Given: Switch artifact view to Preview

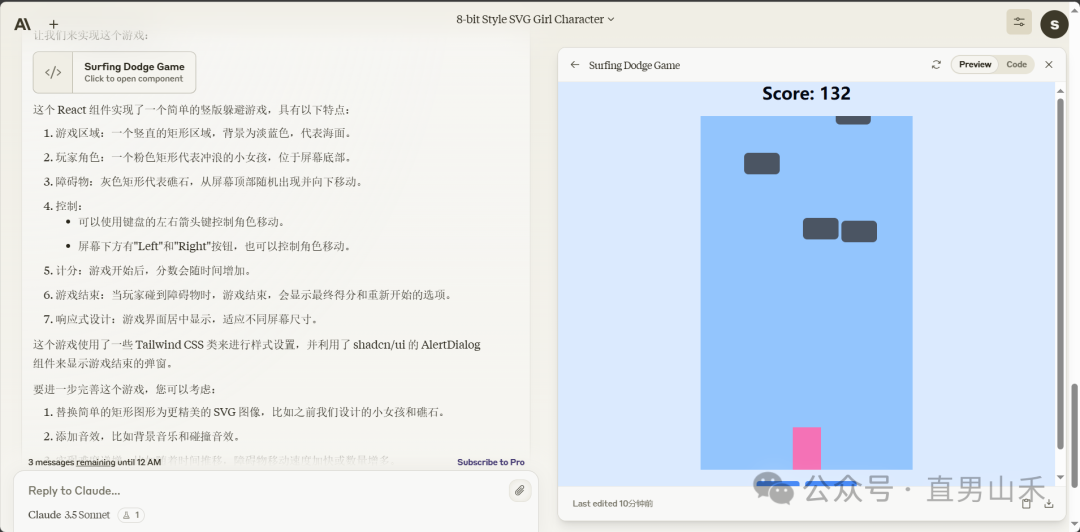Looking at the screenshot, I should [x=975, y=65].
